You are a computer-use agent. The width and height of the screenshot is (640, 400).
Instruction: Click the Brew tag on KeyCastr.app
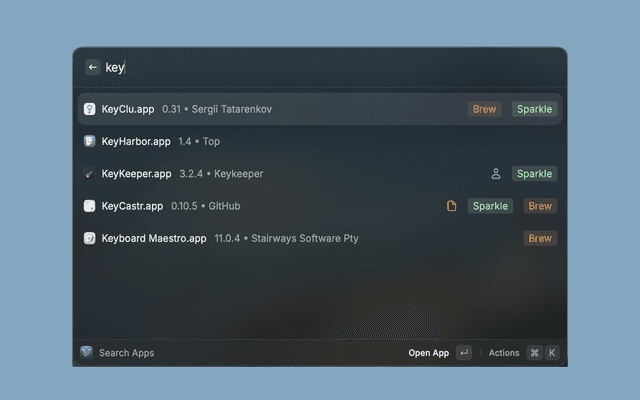540,206
